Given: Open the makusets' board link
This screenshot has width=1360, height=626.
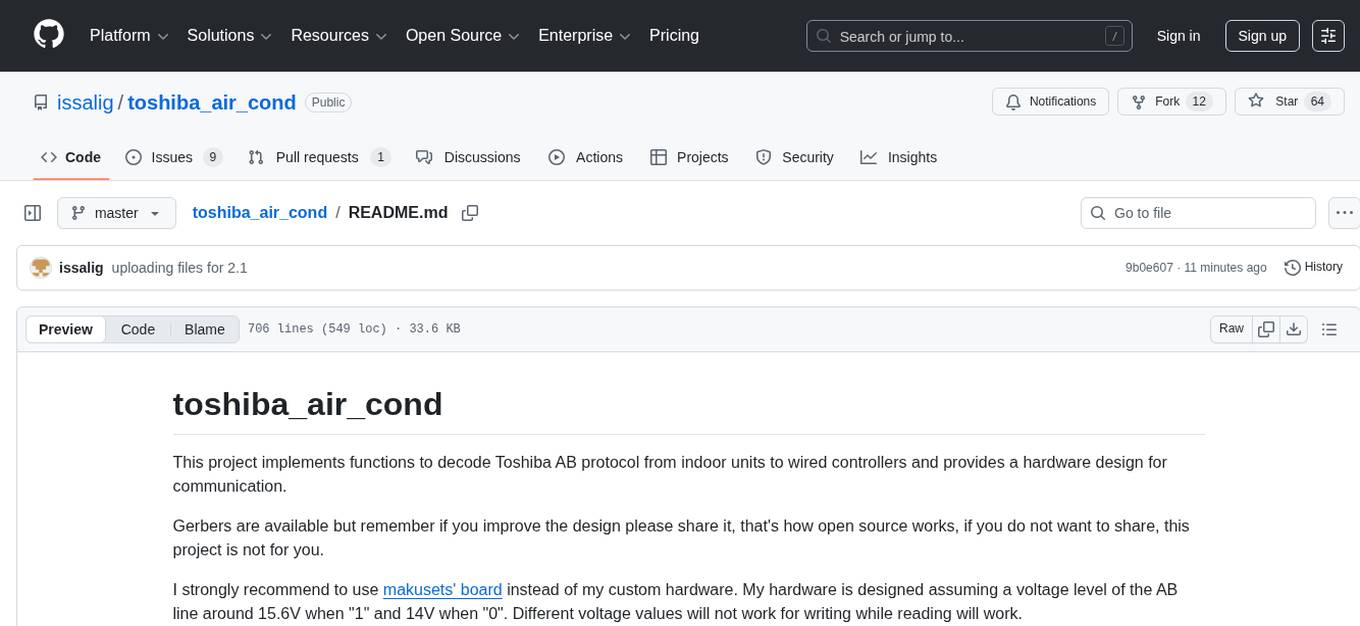Looking at the screenshot, I should [443, 589].
